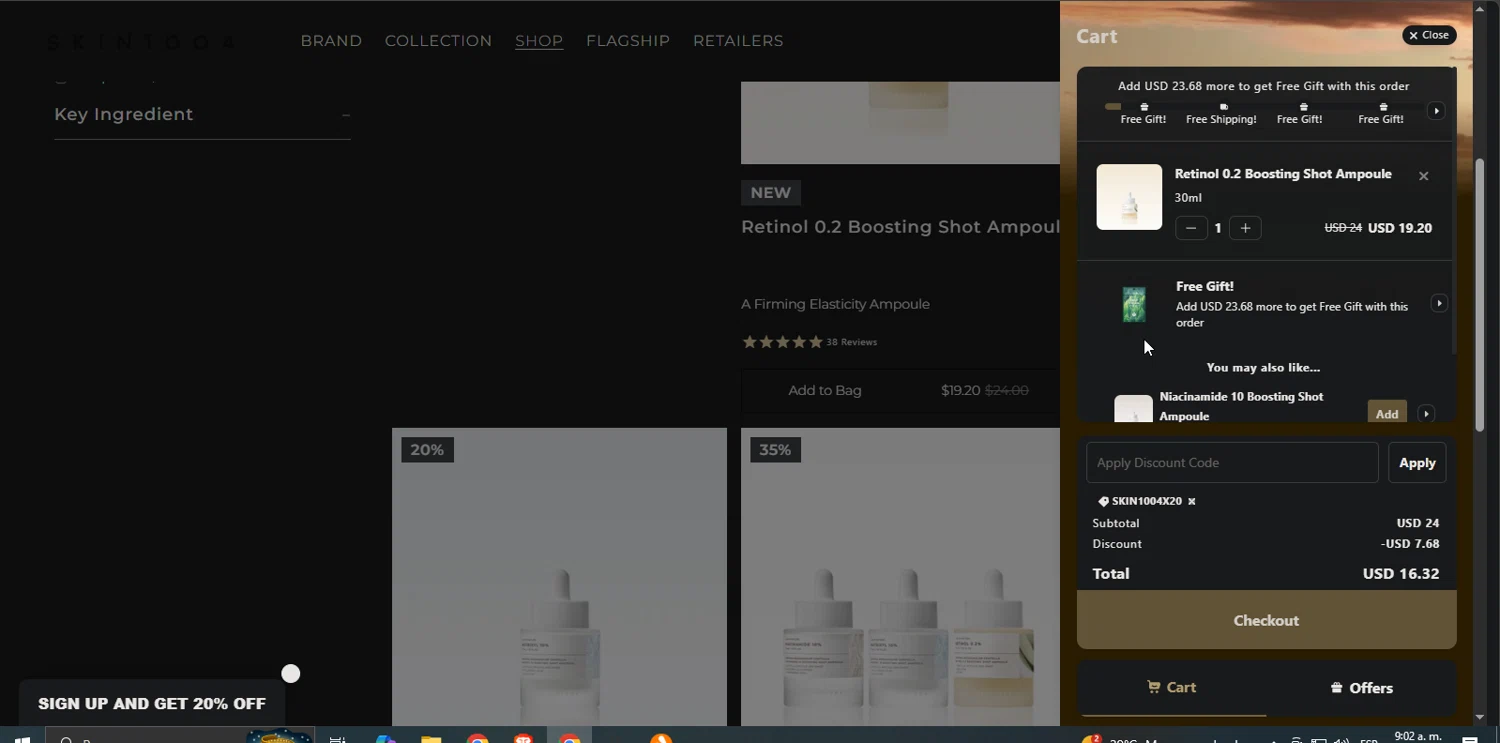Click the "-USD 7.68" discount value
The width and height of the screenshot is (1500, 743).
(1410, 544)
